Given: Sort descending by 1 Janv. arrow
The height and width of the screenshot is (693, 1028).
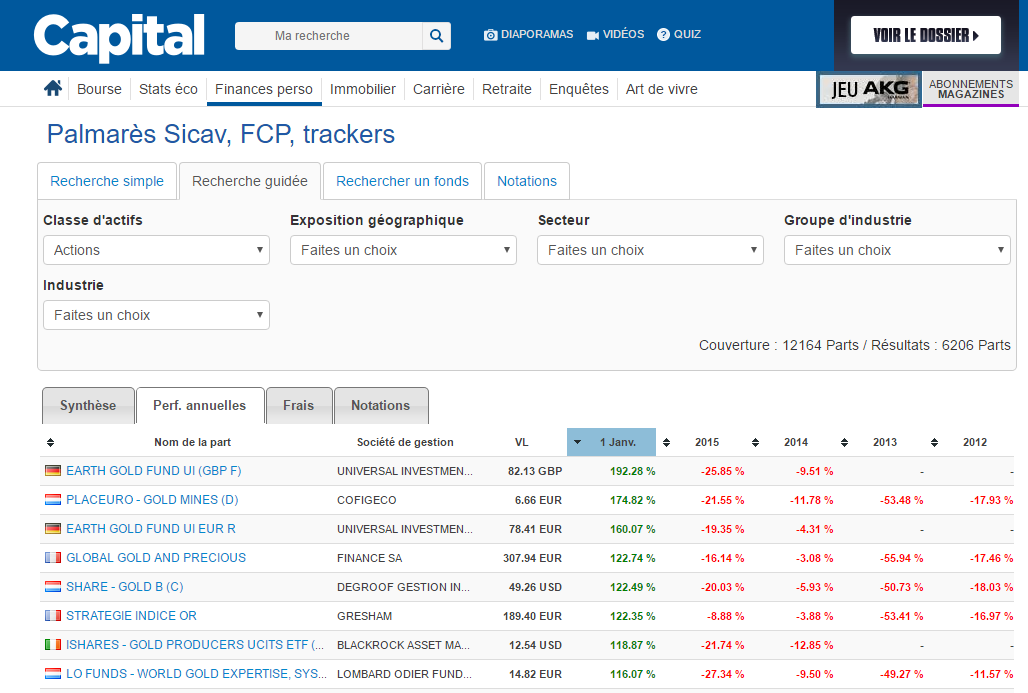Looking at the screenshot, I should point(578,442).
